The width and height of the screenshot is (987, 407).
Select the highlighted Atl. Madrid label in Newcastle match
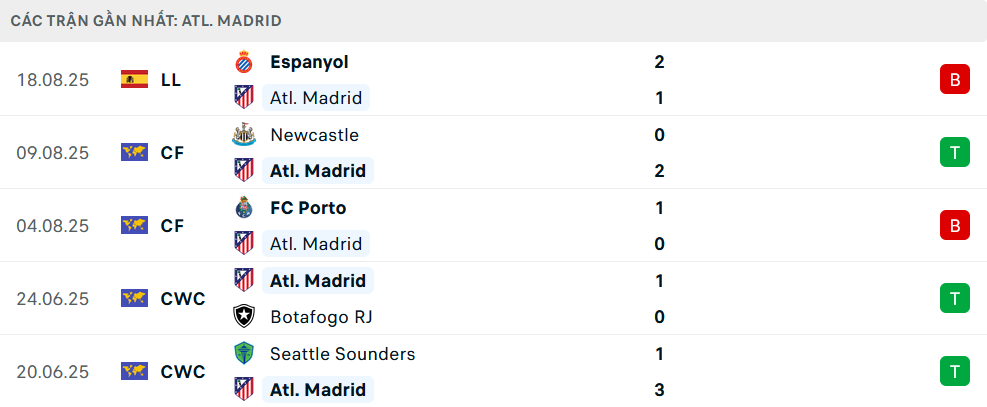318,170
